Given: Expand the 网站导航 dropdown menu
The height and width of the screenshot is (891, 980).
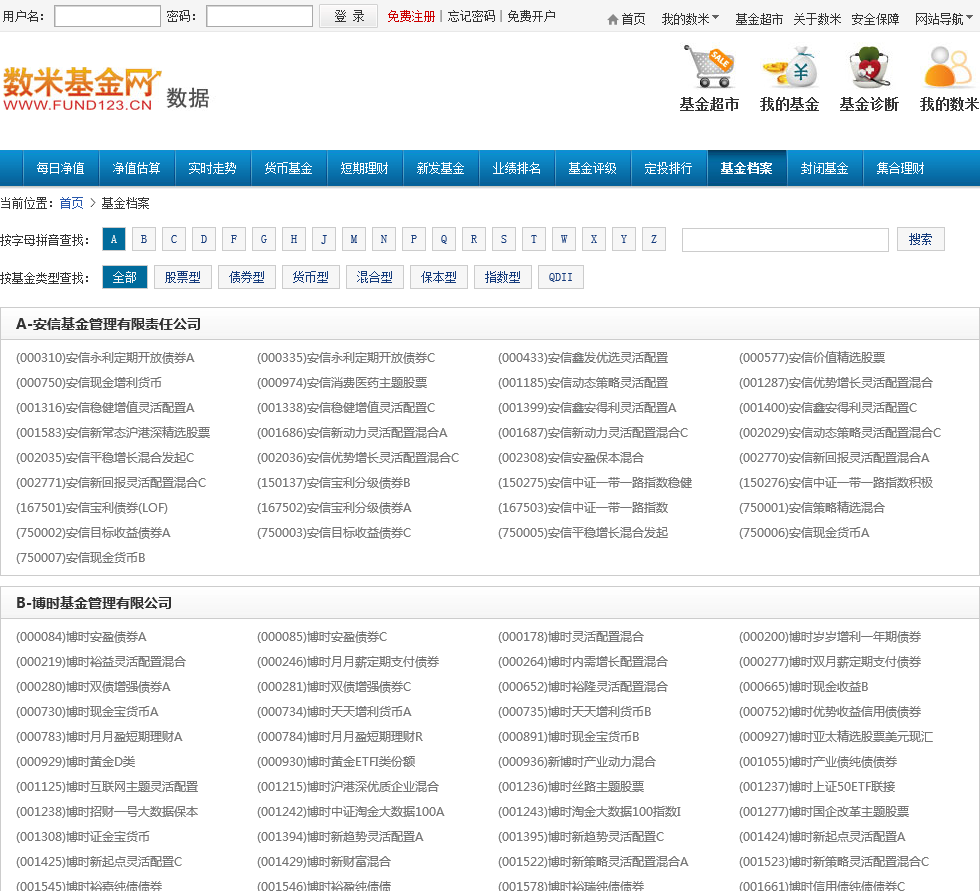Looking at the screenshot, I should [x=944, y=19].
